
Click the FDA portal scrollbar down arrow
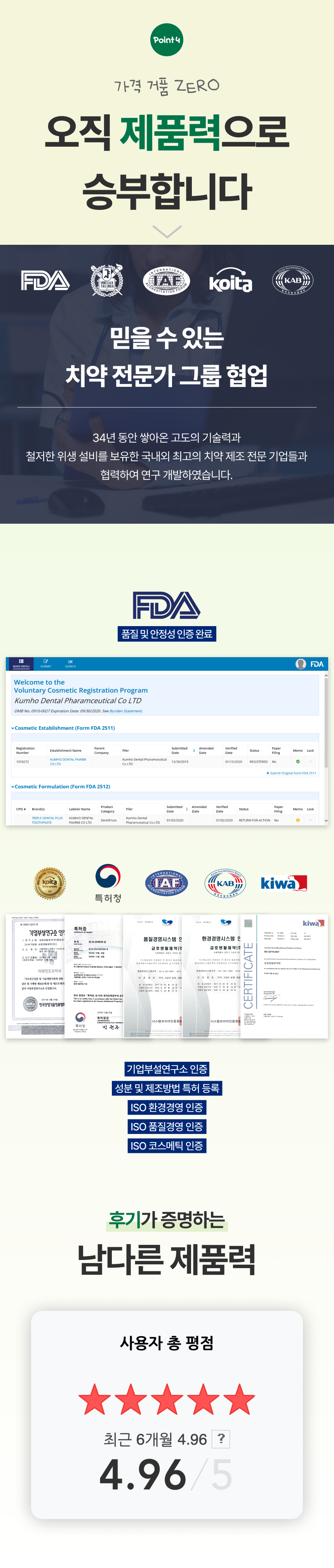click(326, 820)
